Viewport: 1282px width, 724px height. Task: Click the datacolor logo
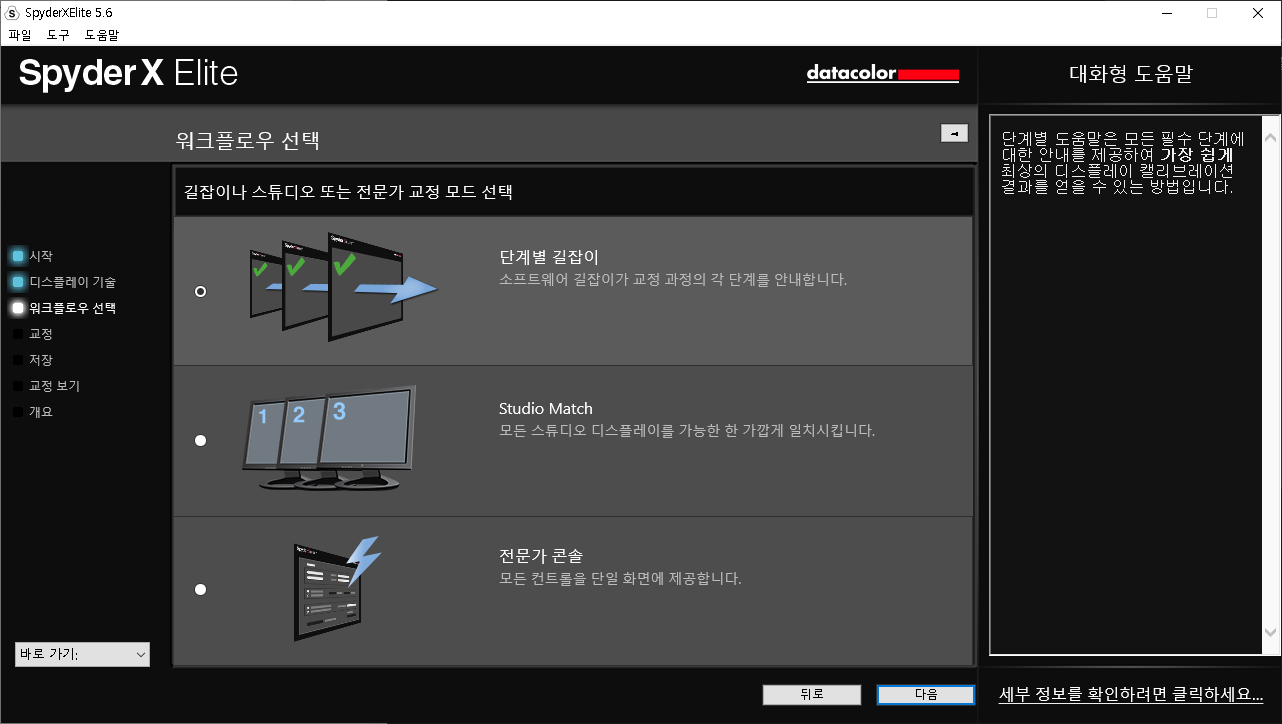[883, 74]
